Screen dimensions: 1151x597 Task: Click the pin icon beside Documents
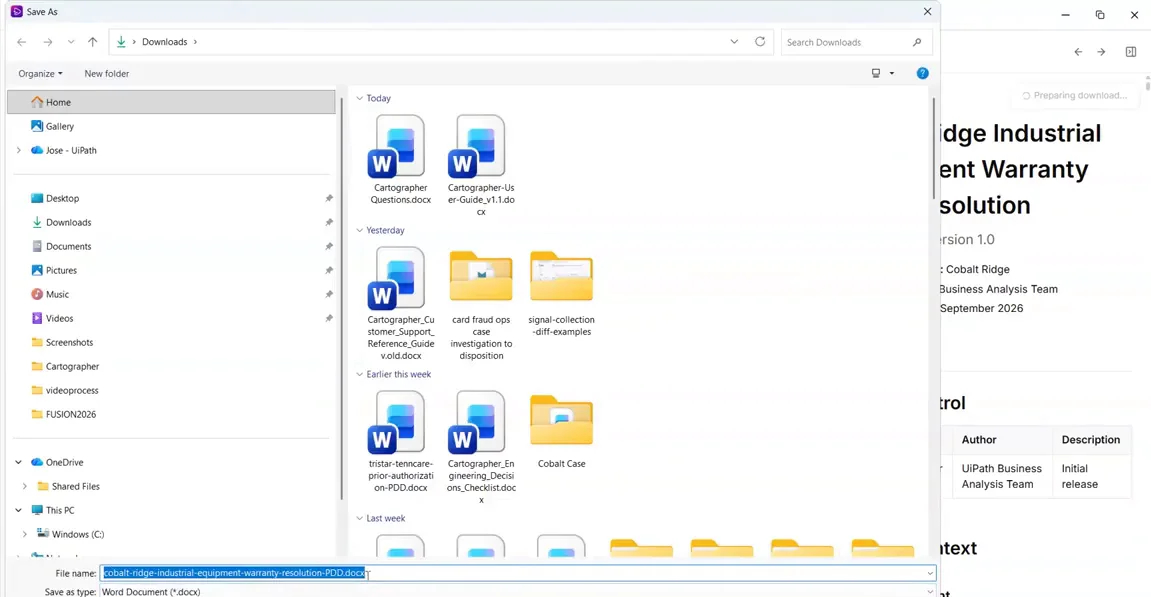click(x=329, y=247)
